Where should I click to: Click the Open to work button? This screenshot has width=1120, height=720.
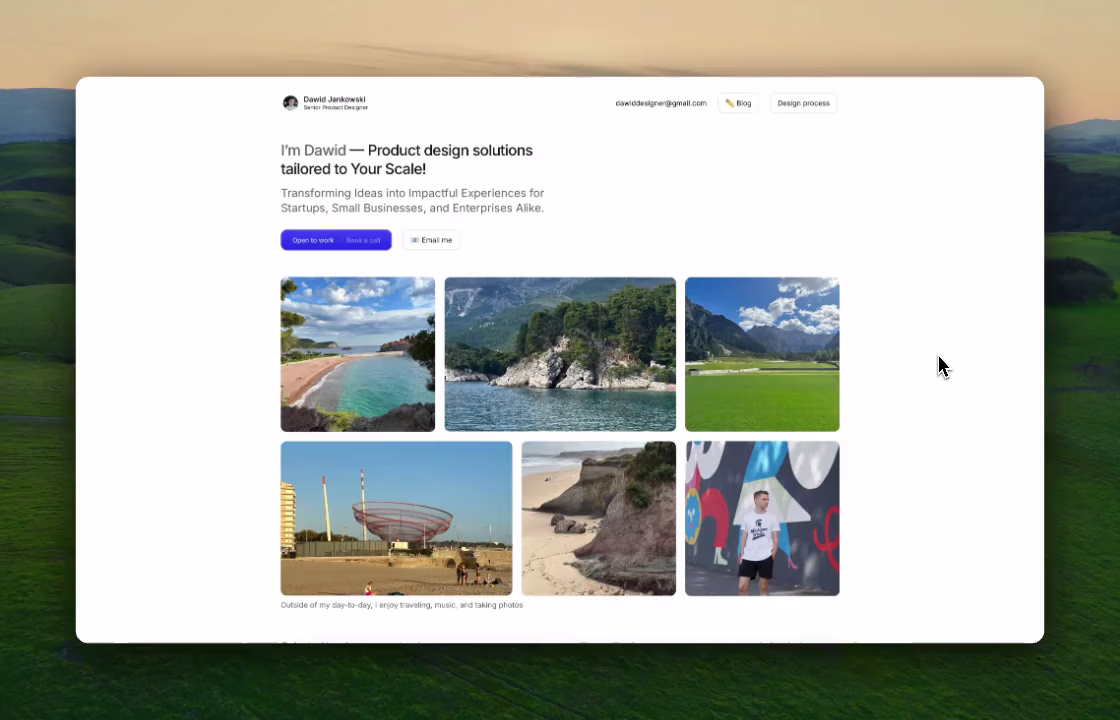tap(312, 240)
